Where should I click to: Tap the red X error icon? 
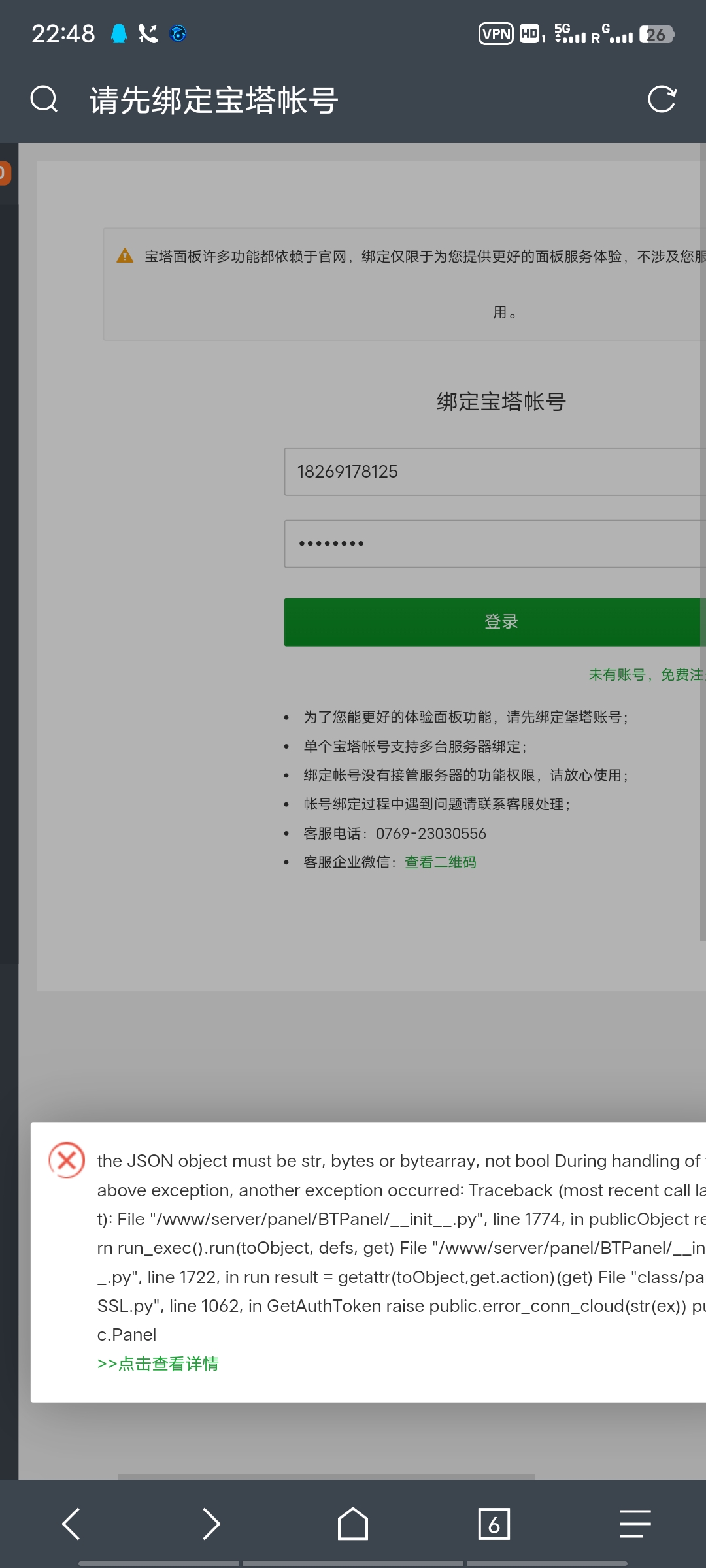67,1160
